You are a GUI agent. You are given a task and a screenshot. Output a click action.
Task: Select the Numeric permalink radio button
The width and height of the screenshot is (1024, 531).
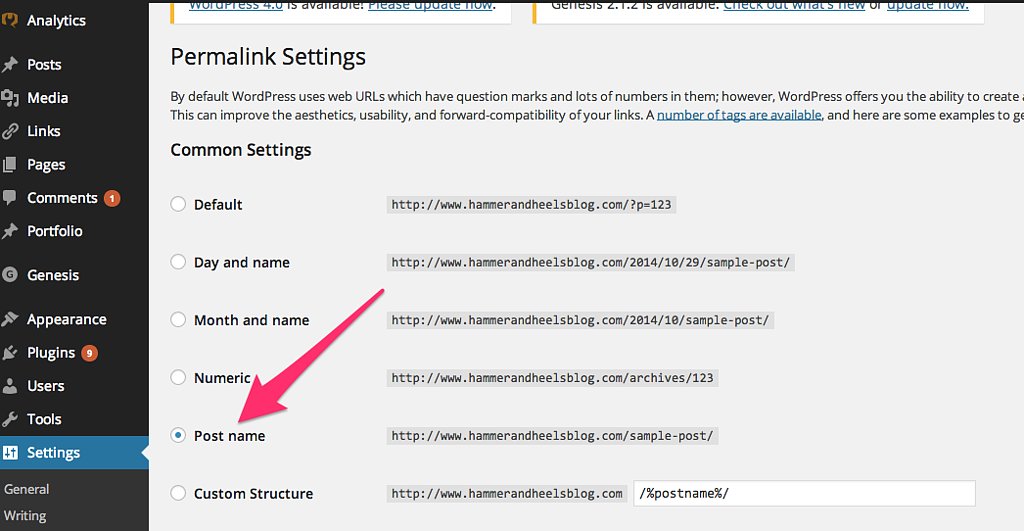tap(178, 378)
